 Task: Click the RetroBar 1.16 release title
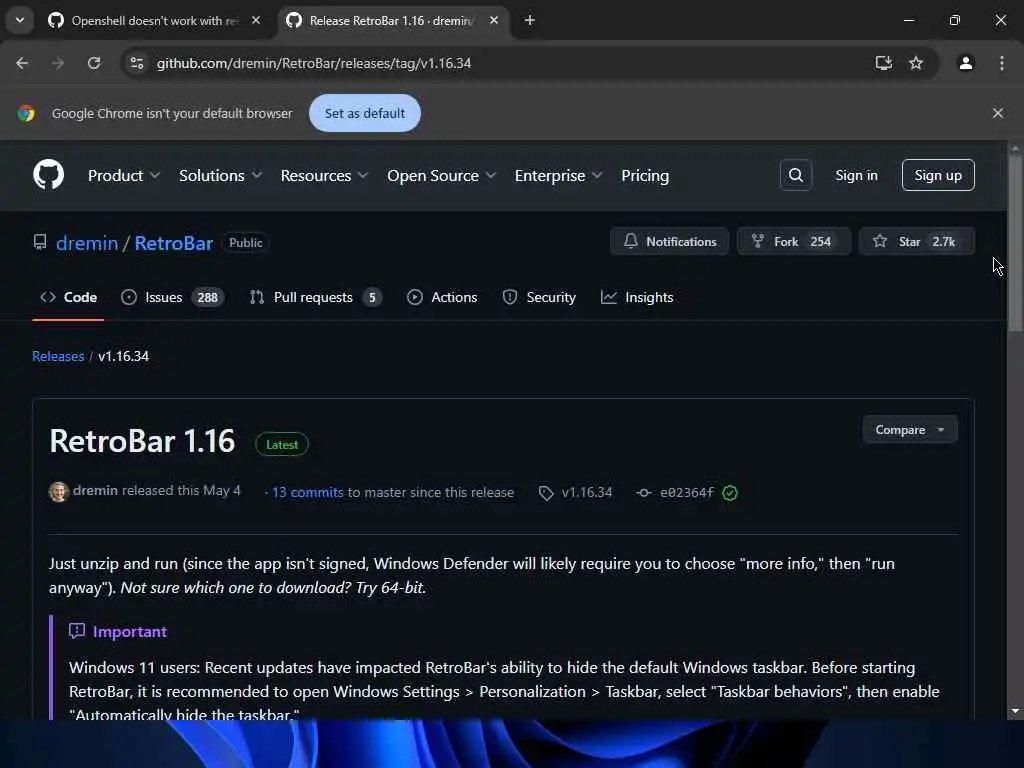click(142, 441)
